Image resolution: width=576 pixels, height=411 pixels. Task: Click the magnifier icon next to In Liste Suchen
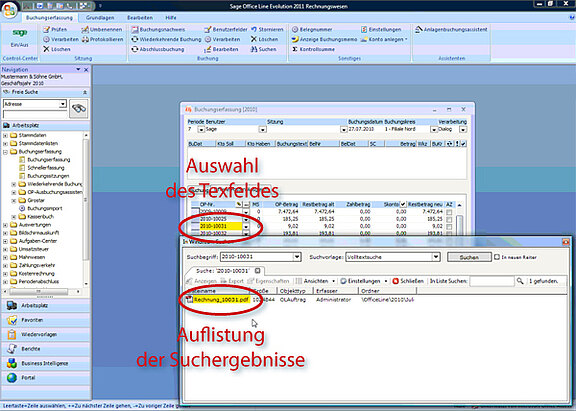point(520,281)
